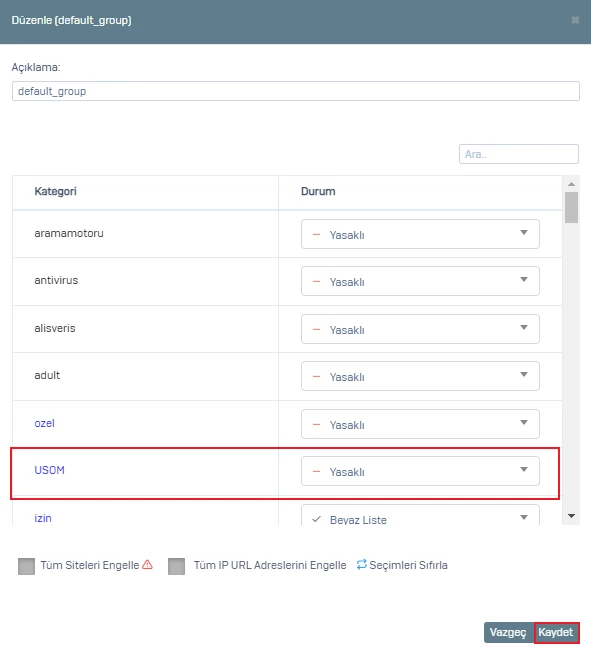Click the refresh icon beside Seçimleri Sıfırla
The height and width of the screenshot is (655, 591).
coord(362,564)
